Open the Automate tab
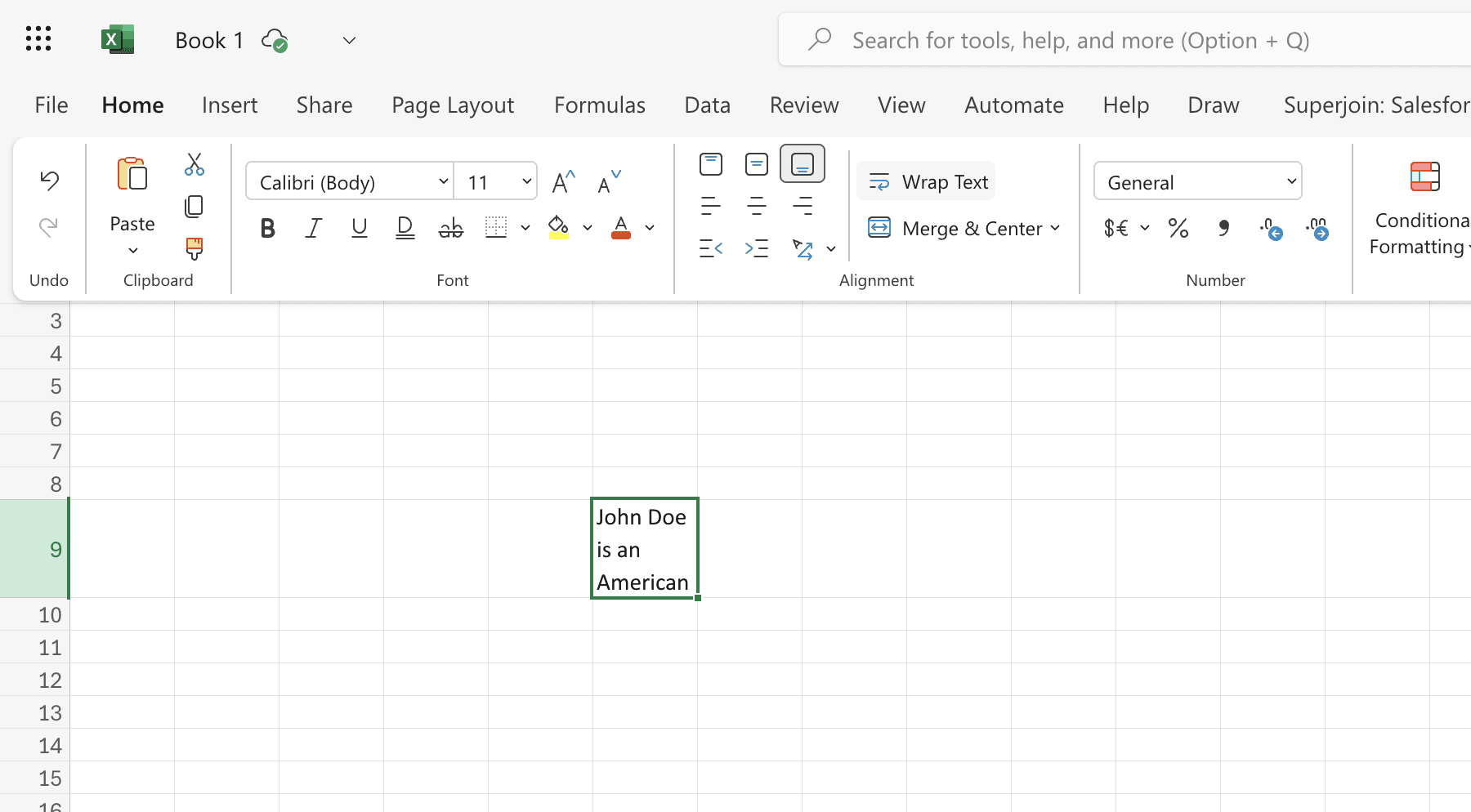Image resolution: width=1471 pixels, height=812 pixels. pos(1014,105)
